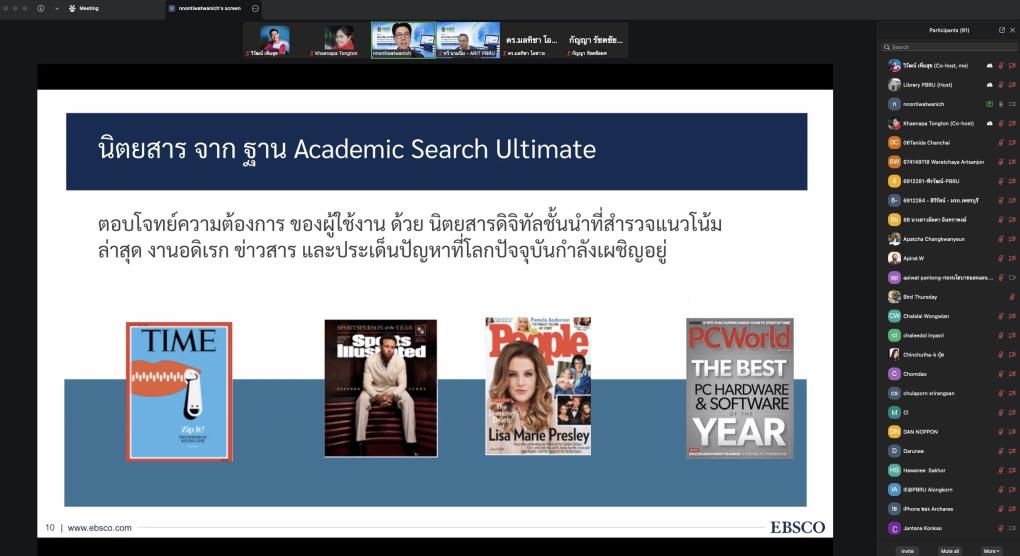Select 06Tanida Chanchai participant name
The height and width of the screenshot is (556, 1020).
coord(926,142)
